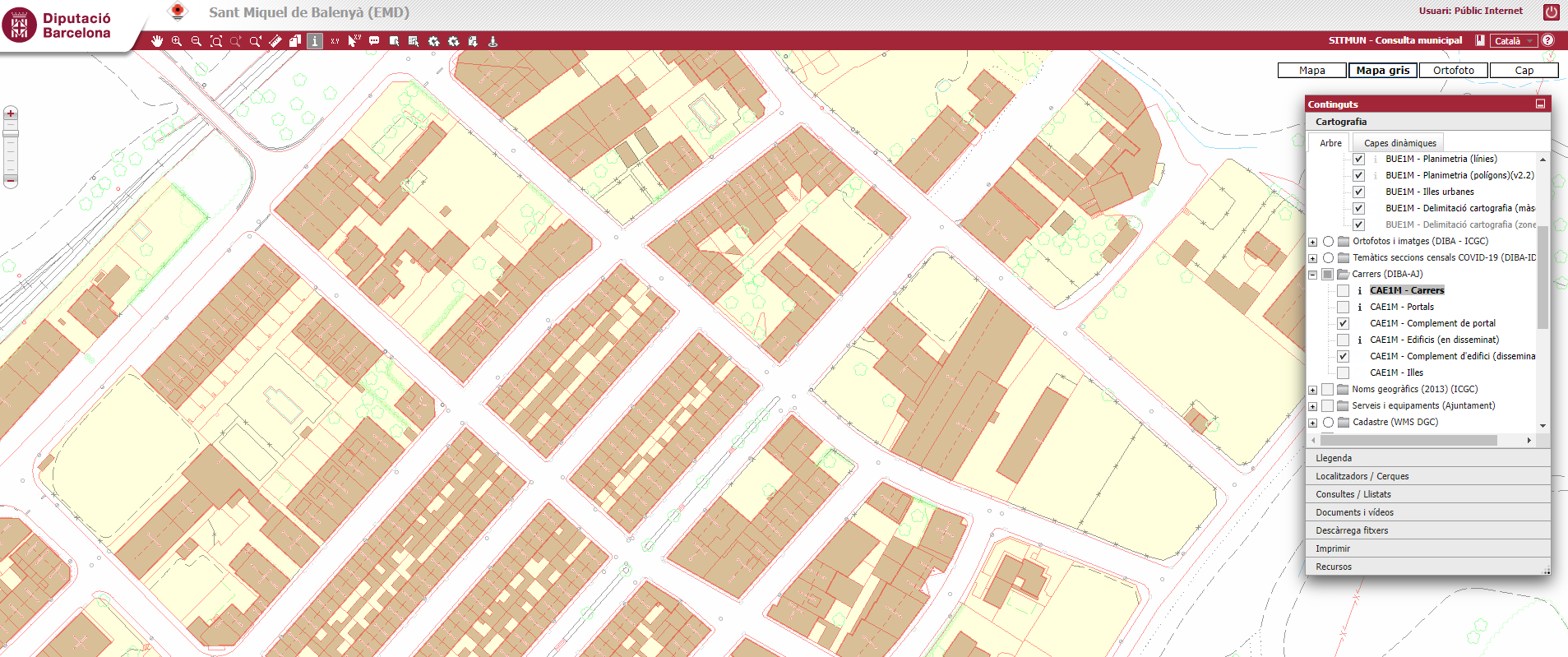Image resolution: width=1568 pixels, height=657 pixels.
Task: Enable CAE1M - Portals layer checkbox
Action: click(x=1343, y=307)
